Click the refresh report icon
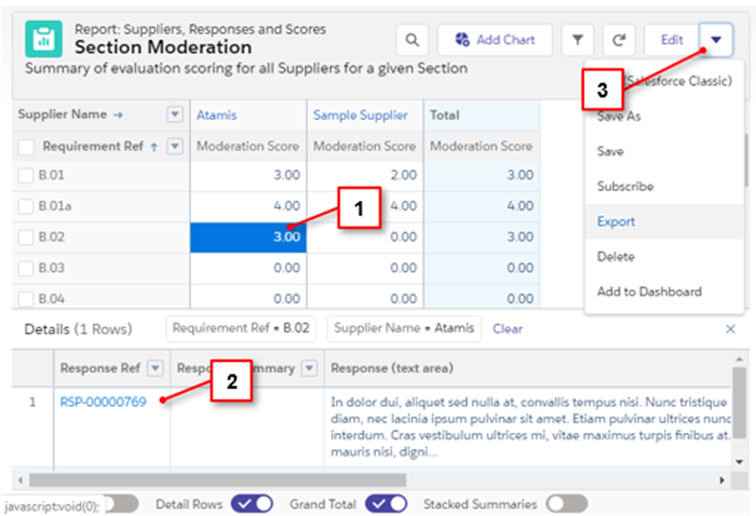 pos(619,40)
